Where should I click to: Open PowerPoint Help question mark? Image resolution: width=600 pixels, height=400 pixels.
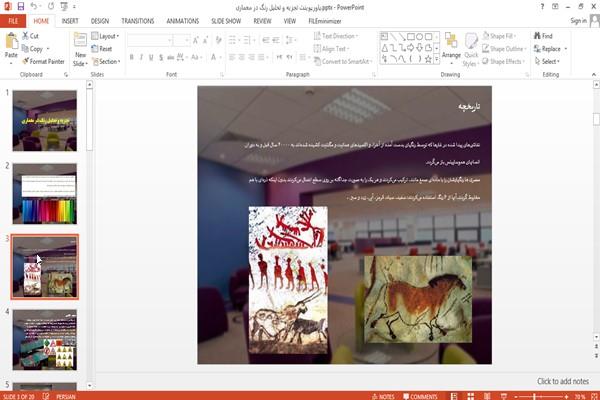click(x=542, y=7)
